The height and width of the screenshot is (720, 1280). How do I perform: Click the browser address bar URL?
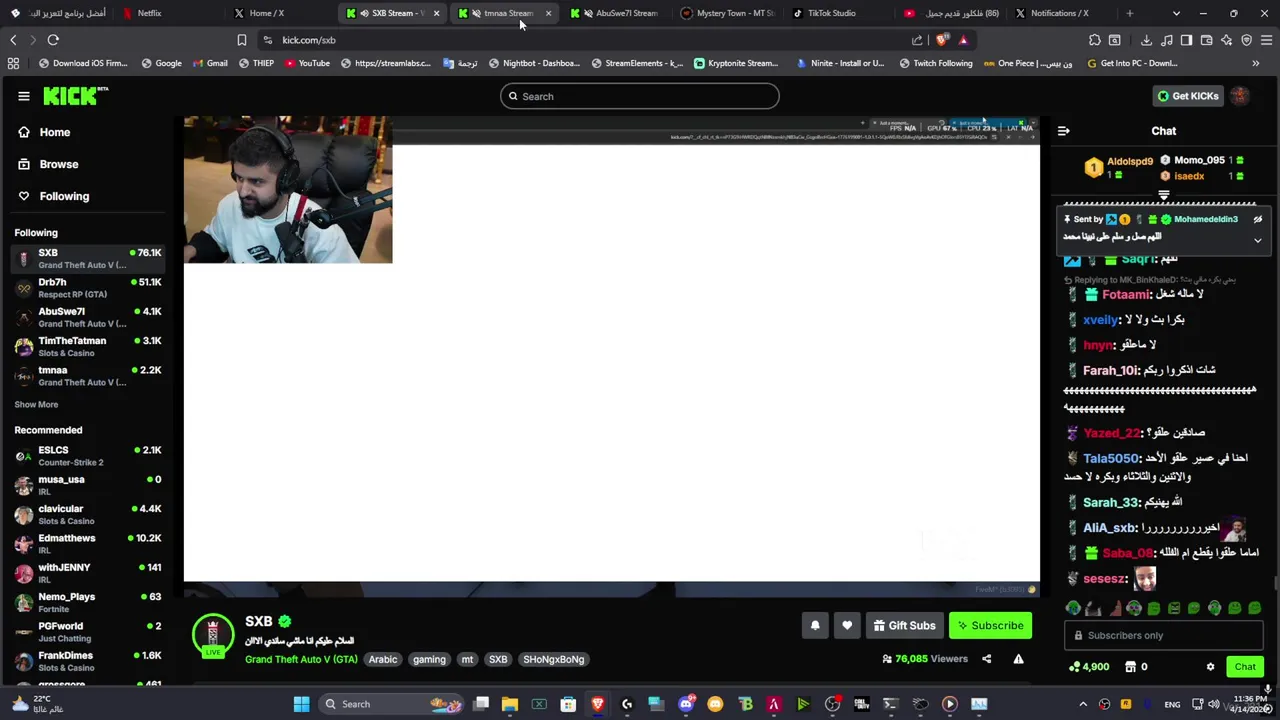coord(309,40)
